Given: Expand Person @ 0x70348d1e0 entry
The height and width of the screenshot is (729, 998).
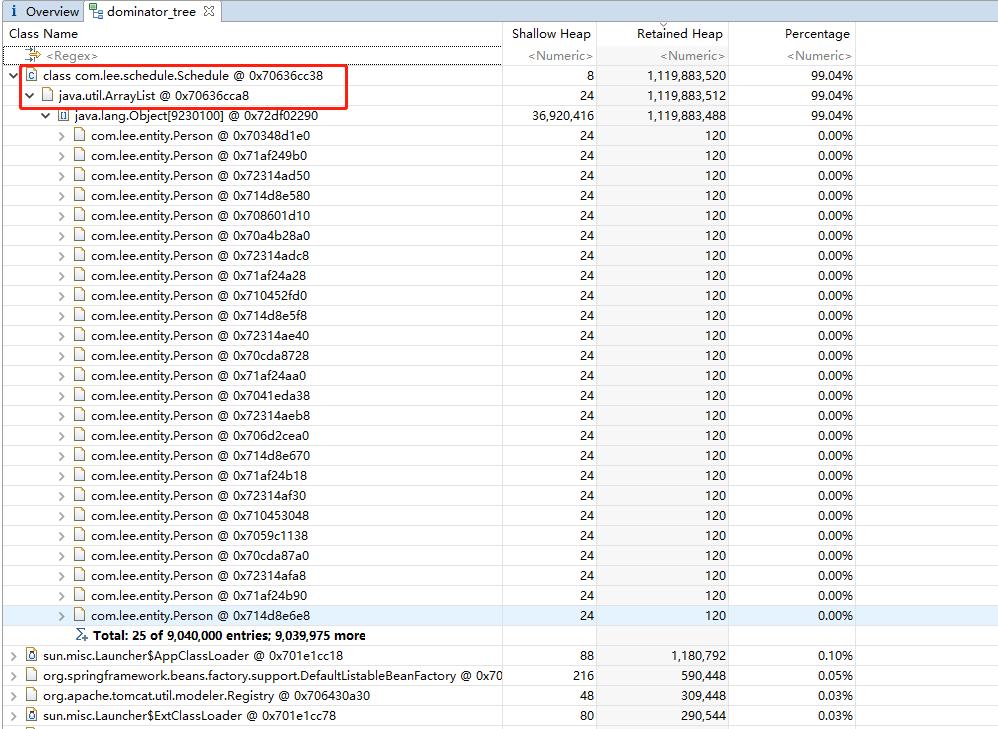Looking at the screenshot, I should [62, 135].
